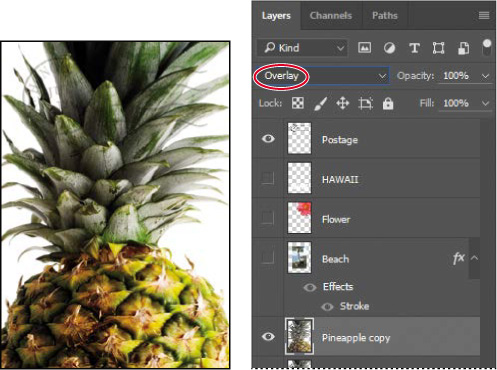The image size is (497, 370).
Task: Click the Beach layer name
Action: (x=335, y=259)
